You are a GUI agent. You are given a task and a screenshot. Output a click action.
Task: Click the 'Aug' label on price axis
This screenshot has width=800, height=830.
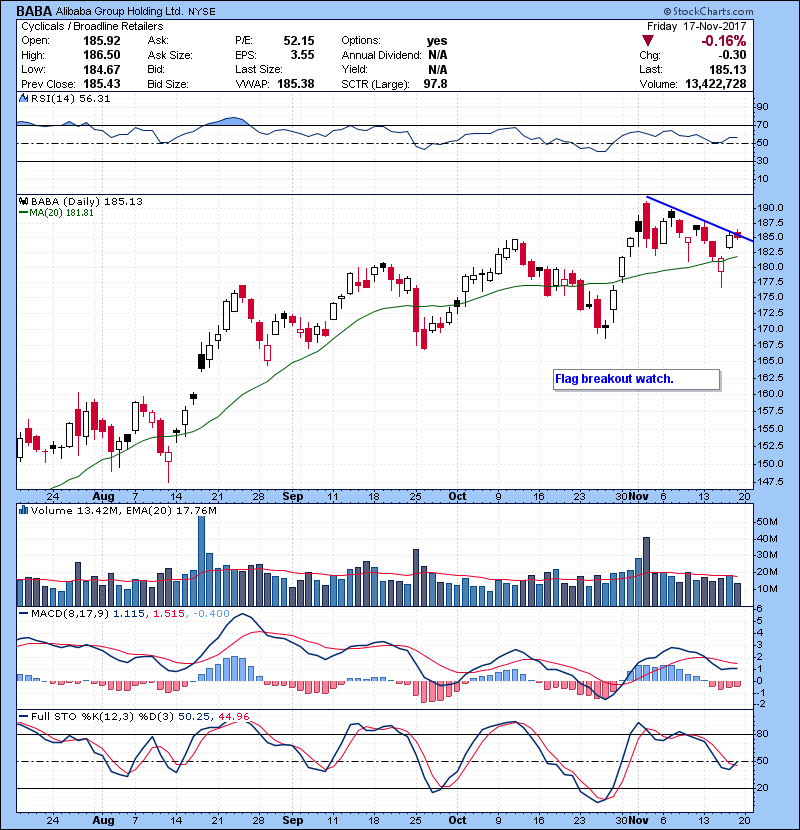tap(103, 497)
